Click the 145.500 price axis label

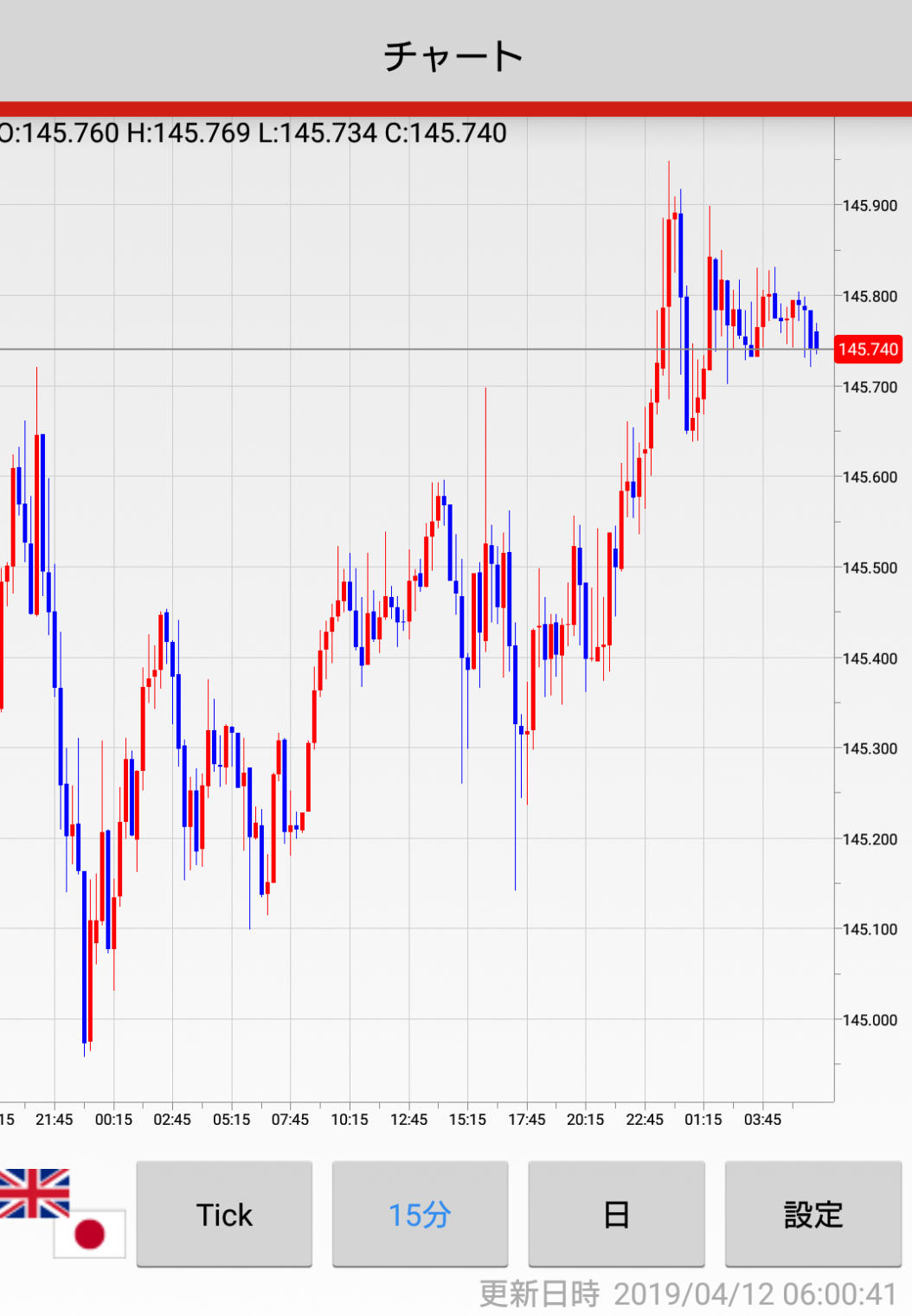[870, 568]
